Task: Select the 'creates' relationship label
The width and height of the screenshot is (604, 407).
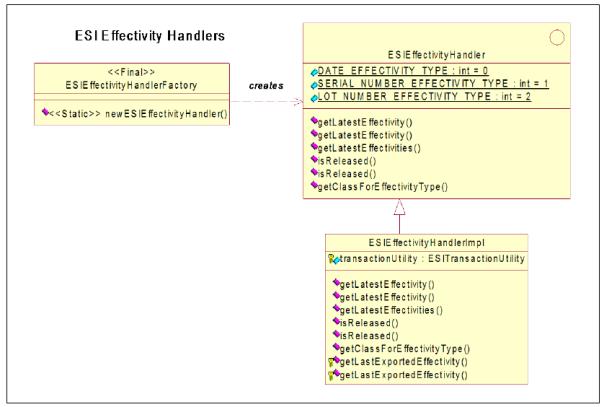Action: 266,85
